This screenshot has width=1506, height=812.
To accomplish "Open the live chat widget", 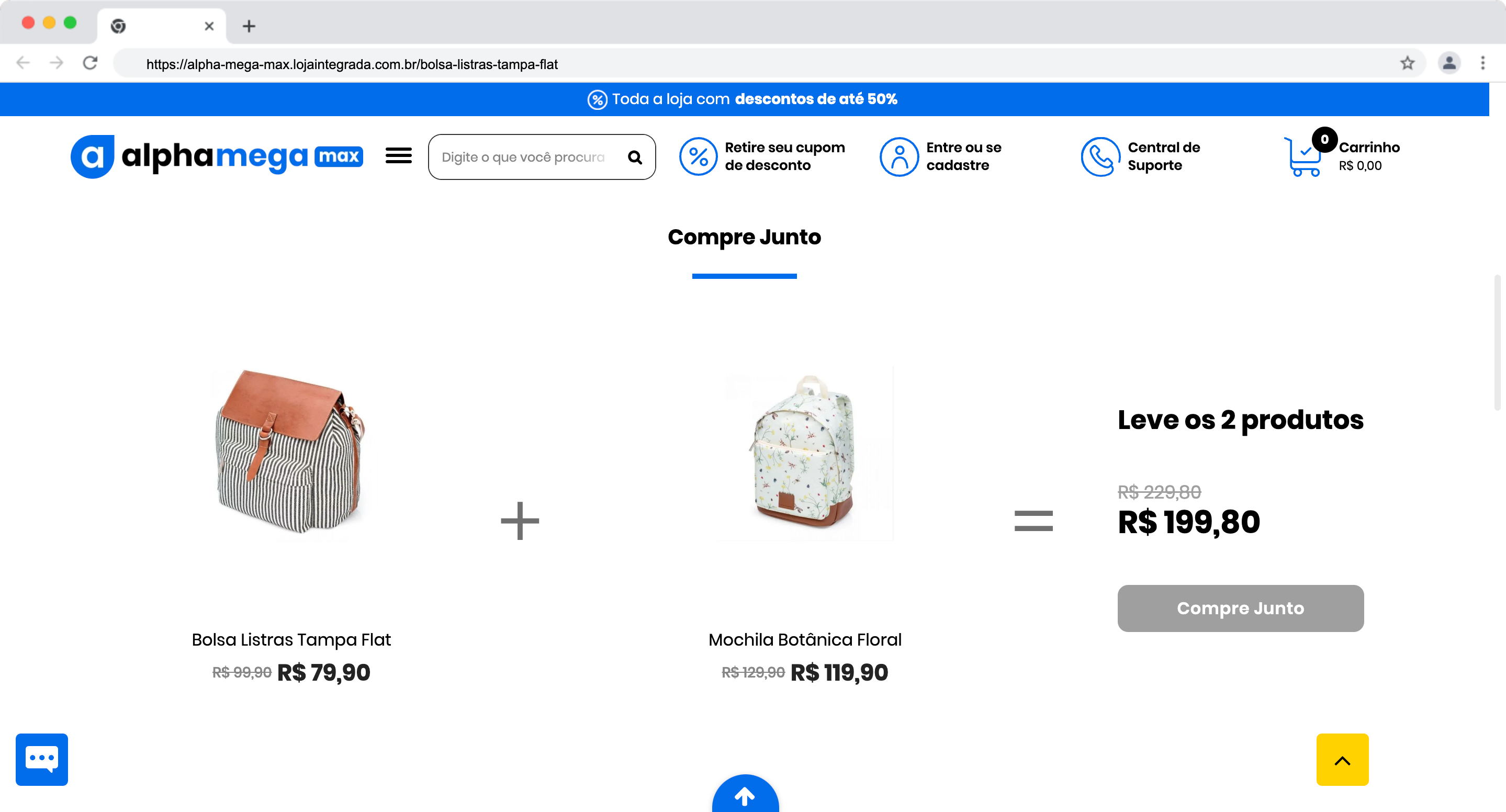I will click(x=41, y=759).
